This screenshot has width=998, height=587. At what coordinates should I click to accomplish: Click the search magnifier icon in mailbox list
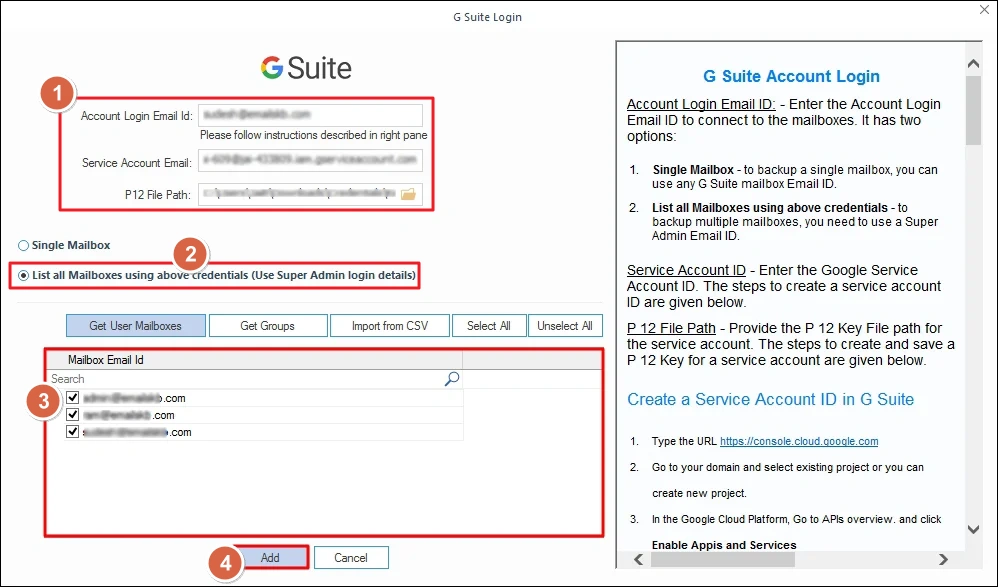(452, 379)
